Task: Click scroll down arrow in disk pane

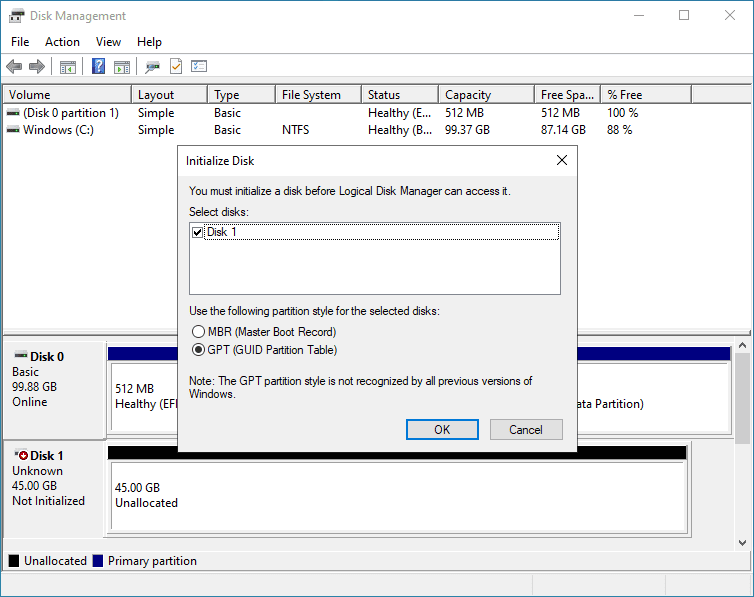Action: (x=742, y=543)
